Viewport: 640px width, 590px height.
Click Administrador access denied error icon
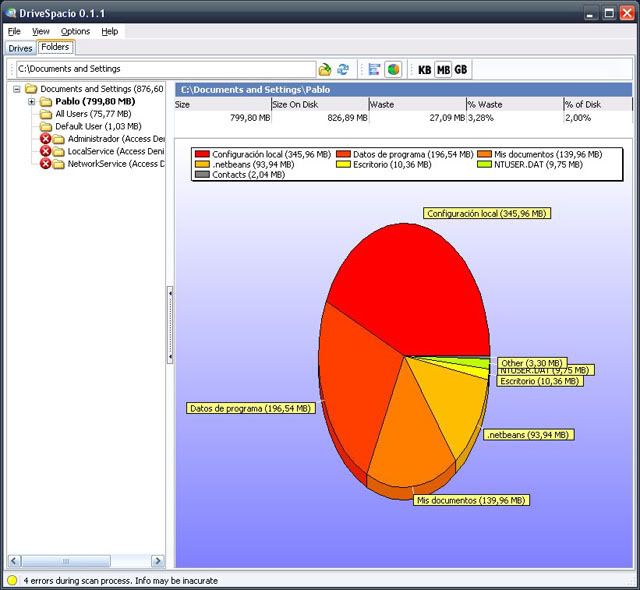46,139
